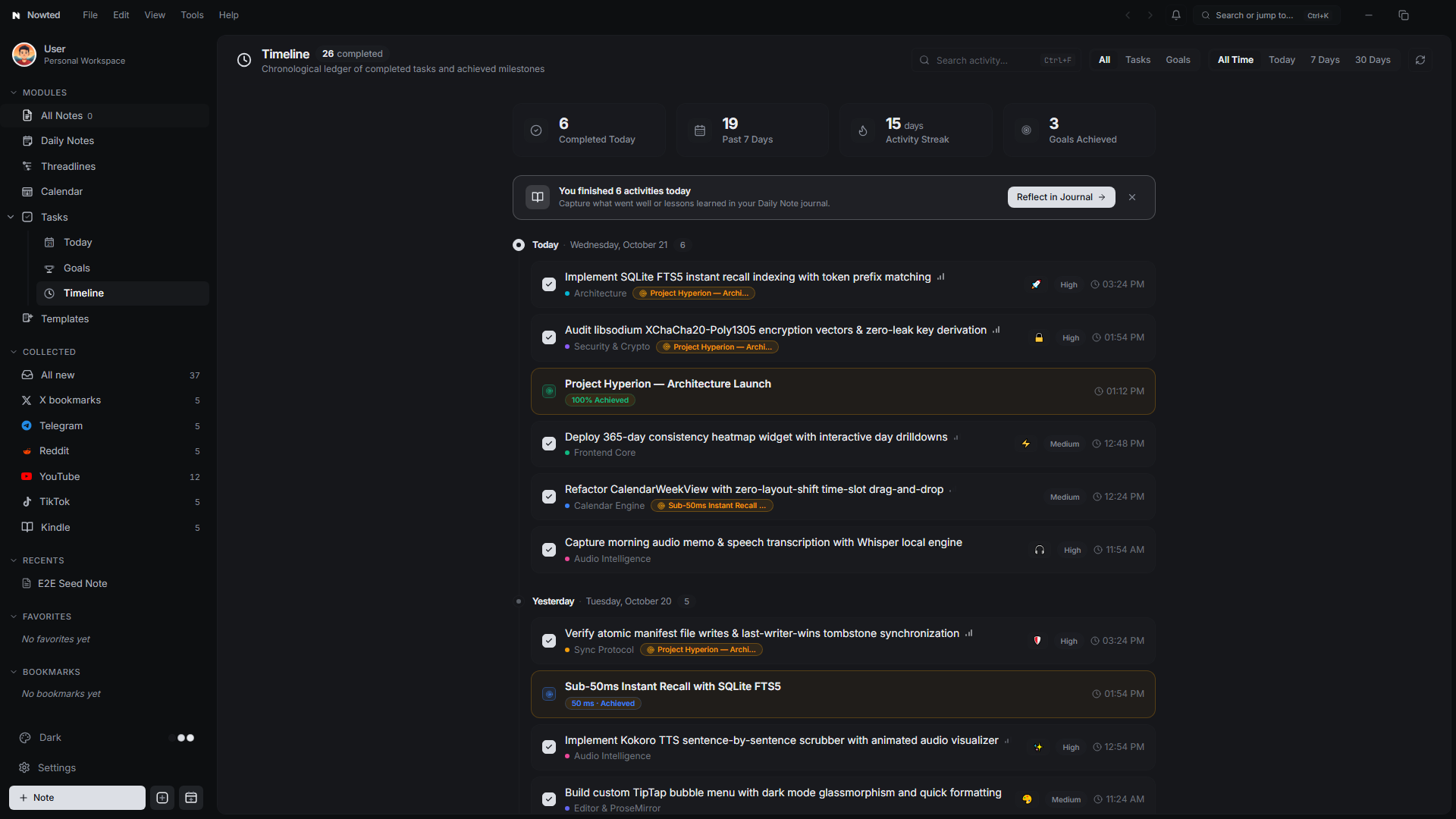Uncheck Implement SQLite FTS5 indexing task
The width and height of the screenshot is (1456, 819).
pos(549,284)
